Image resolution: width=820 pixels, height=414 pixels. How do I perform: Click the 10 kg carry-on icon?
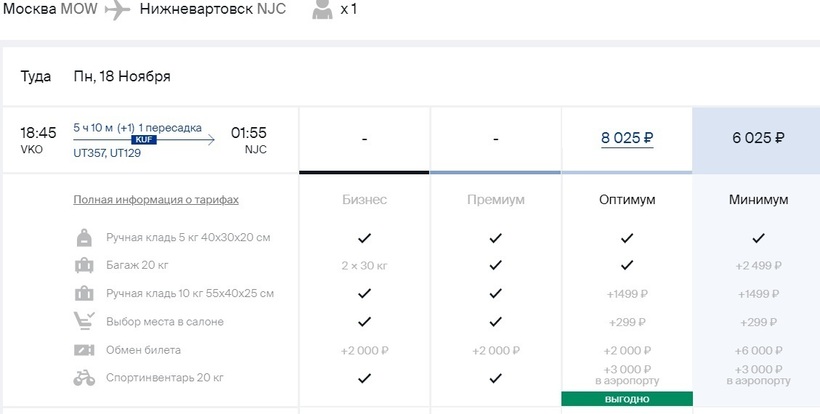click(84, 294)
